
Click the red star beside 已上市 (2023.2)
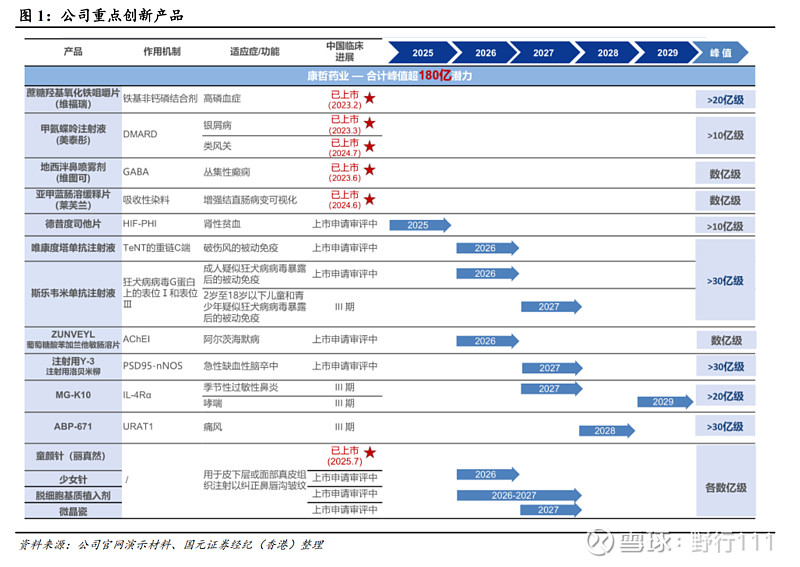pyautogui.click(x=370, y=98)
